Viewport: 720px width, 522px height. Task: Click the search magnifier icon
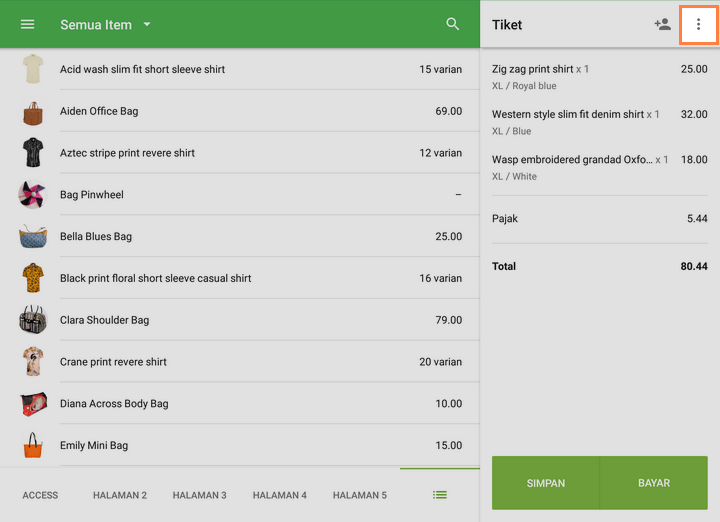click(x=453, y=24)
